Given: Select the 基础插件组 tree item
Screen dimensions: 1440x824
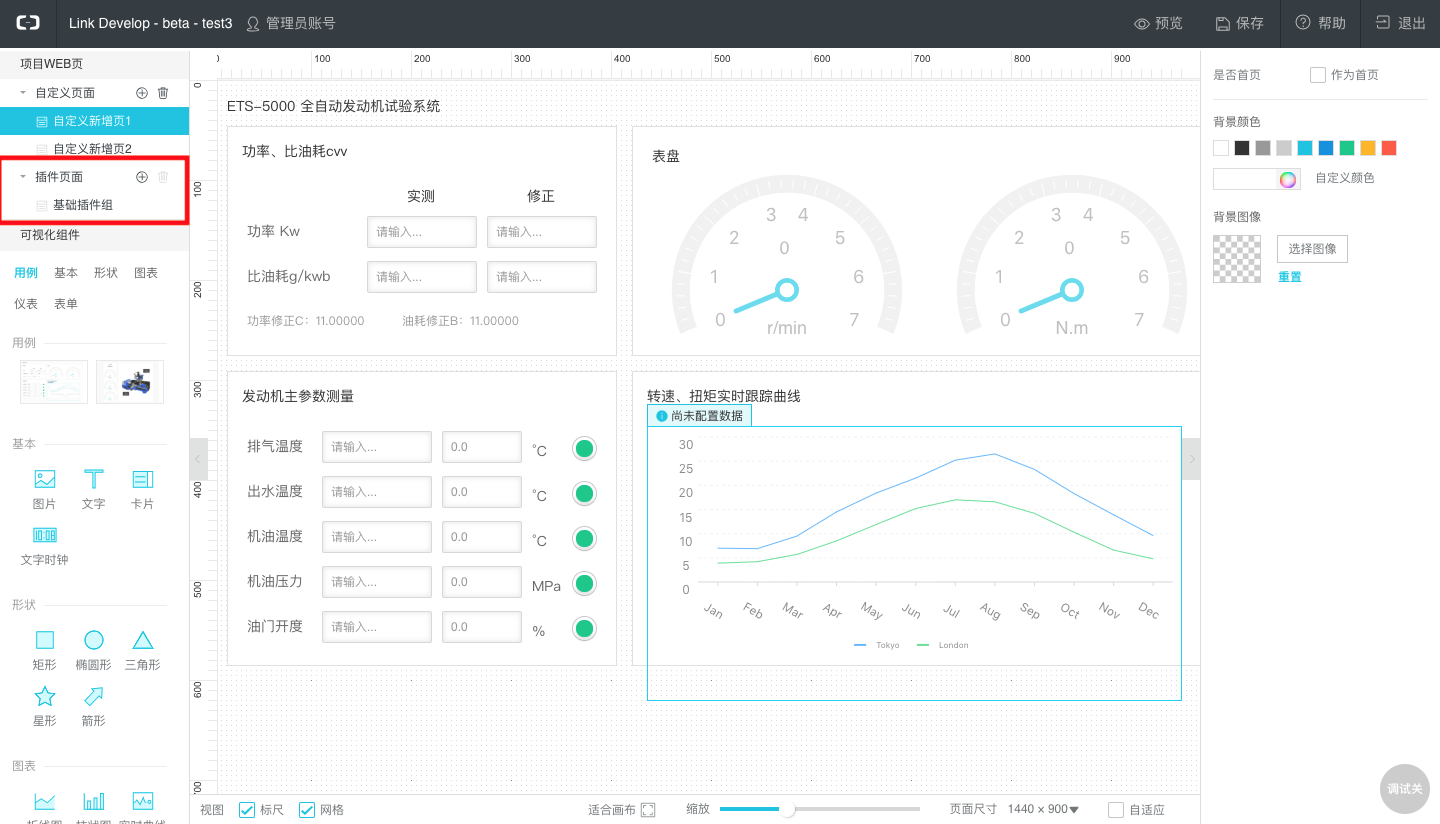Looking at the screenshot, I should click(x=94, y=205).
